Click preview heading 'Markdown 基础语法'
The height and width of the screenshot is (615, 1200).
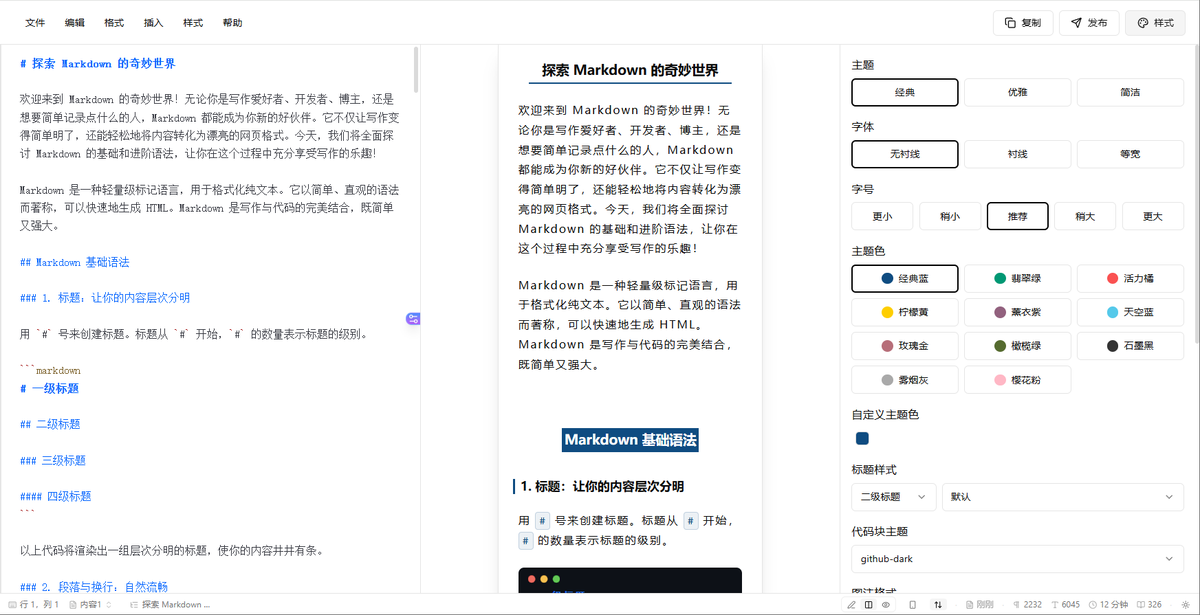pyautogui.click(x=630, y=440)
